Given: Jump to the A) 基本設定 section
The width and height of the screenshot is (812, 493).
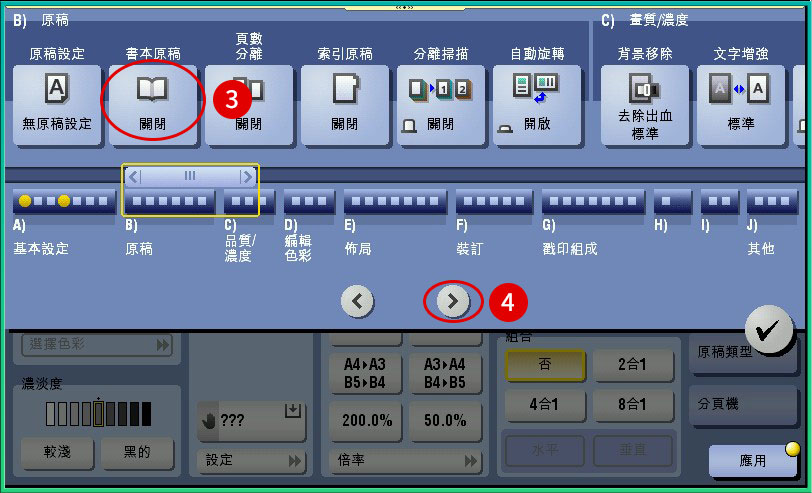Looking at the screenshot, I should [65, 202].
